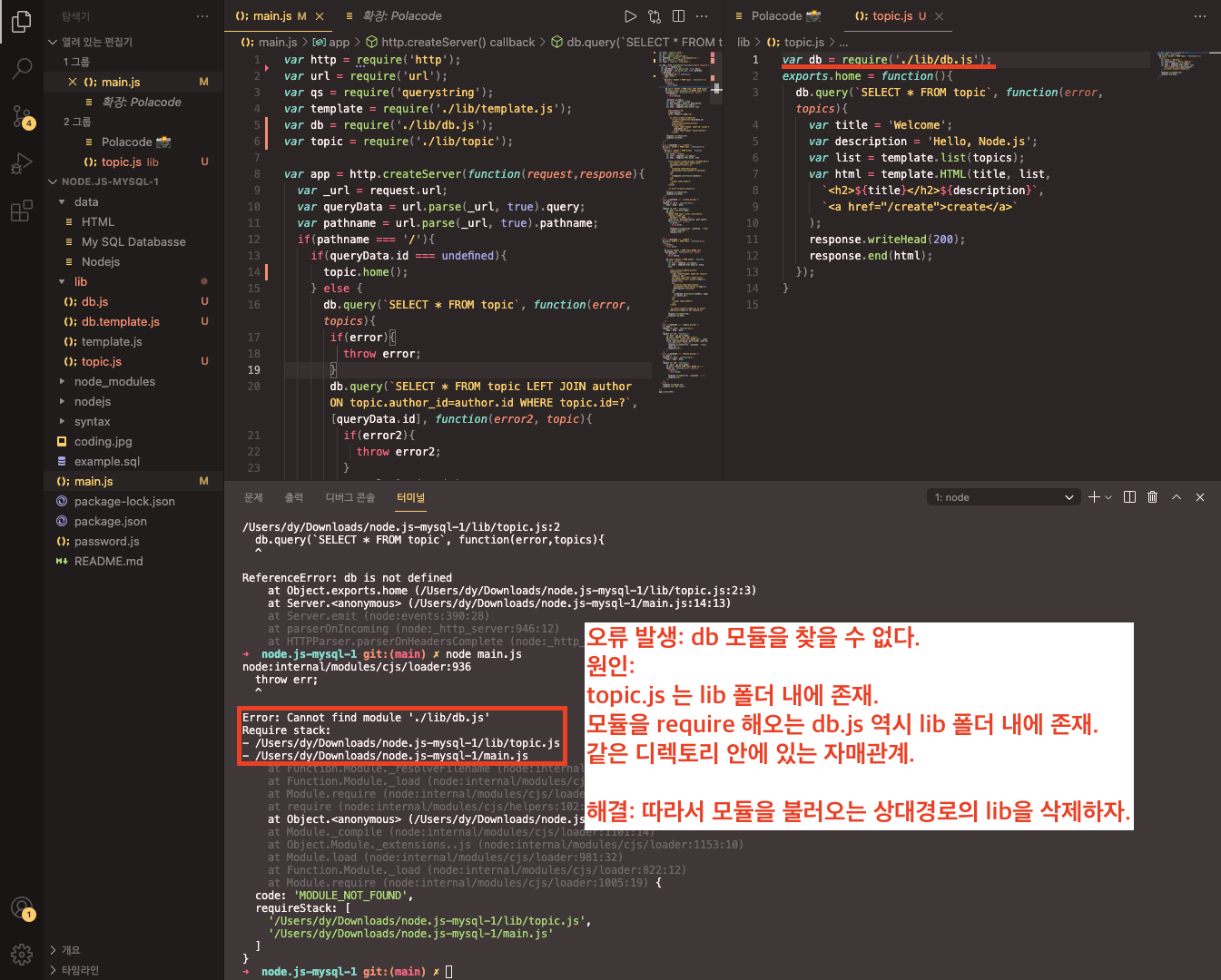This screenshot has width=1221, height=980.
Task: Collapse the NODE.JS-MYSQL-1 folder section
Action: 133,181
